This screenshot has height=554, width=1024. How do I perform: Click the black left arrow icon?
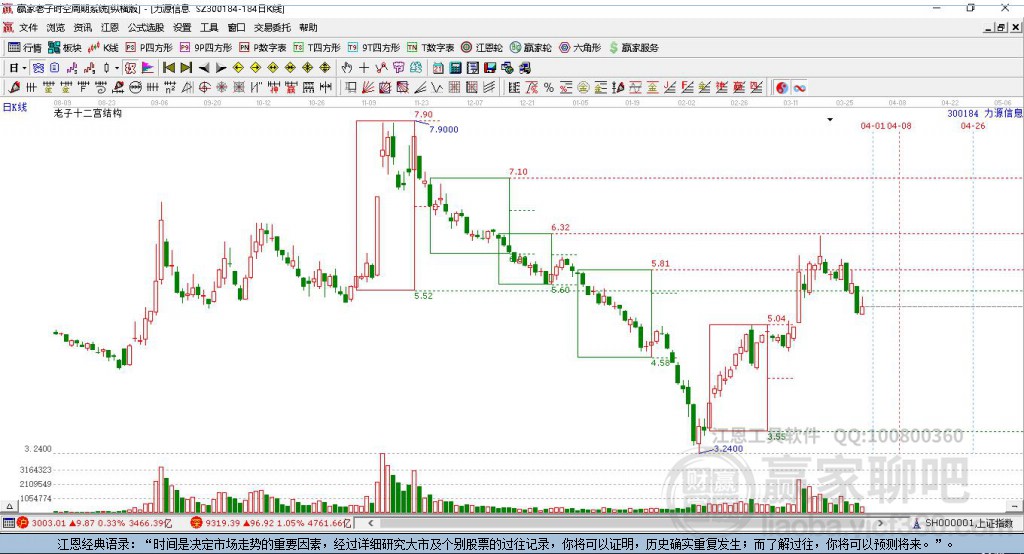click(204, 68)
